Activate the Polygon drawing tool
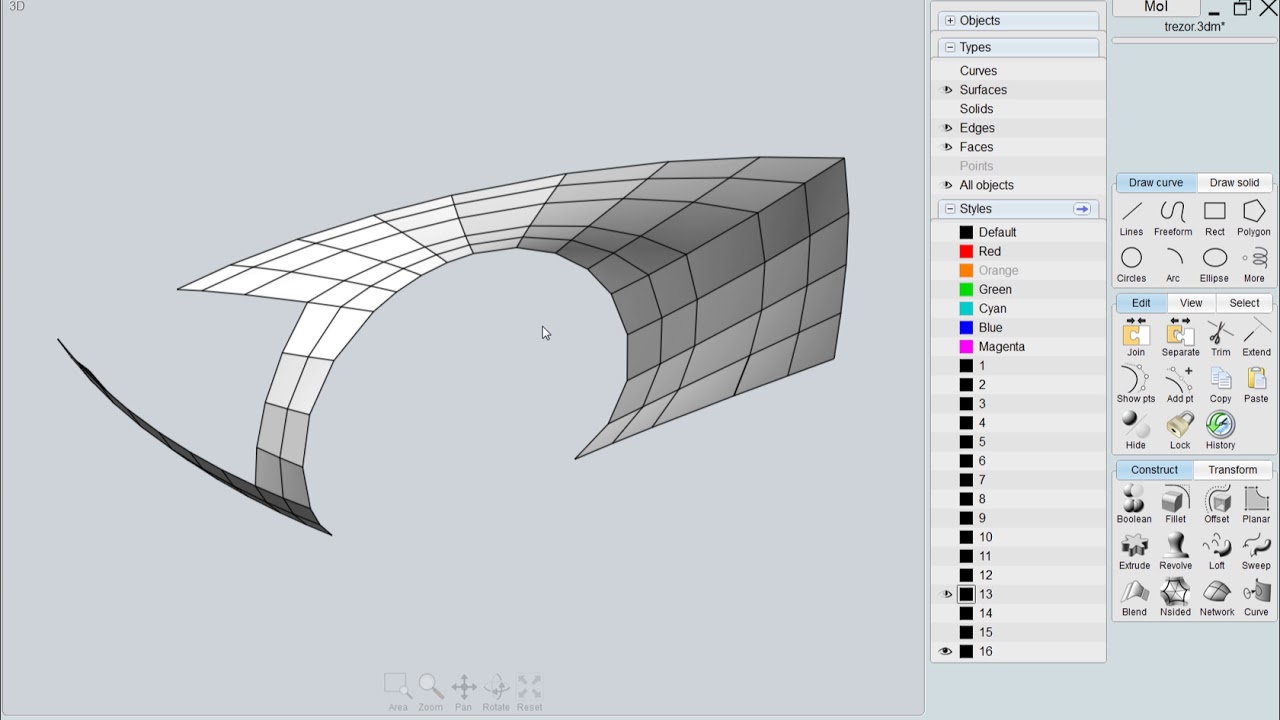 click(1253, 218)
